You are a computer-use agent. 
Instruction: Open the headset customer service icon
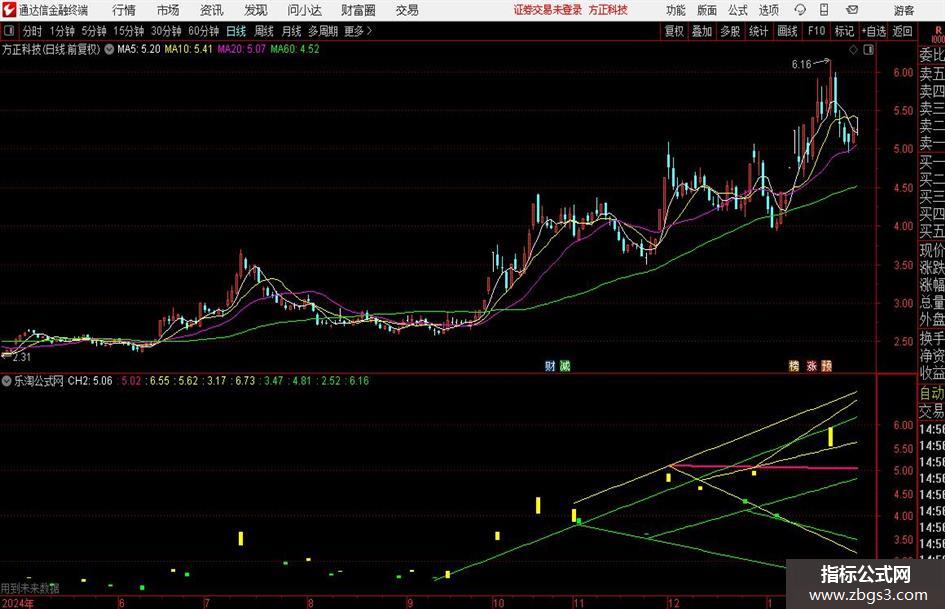pos(800,10)
